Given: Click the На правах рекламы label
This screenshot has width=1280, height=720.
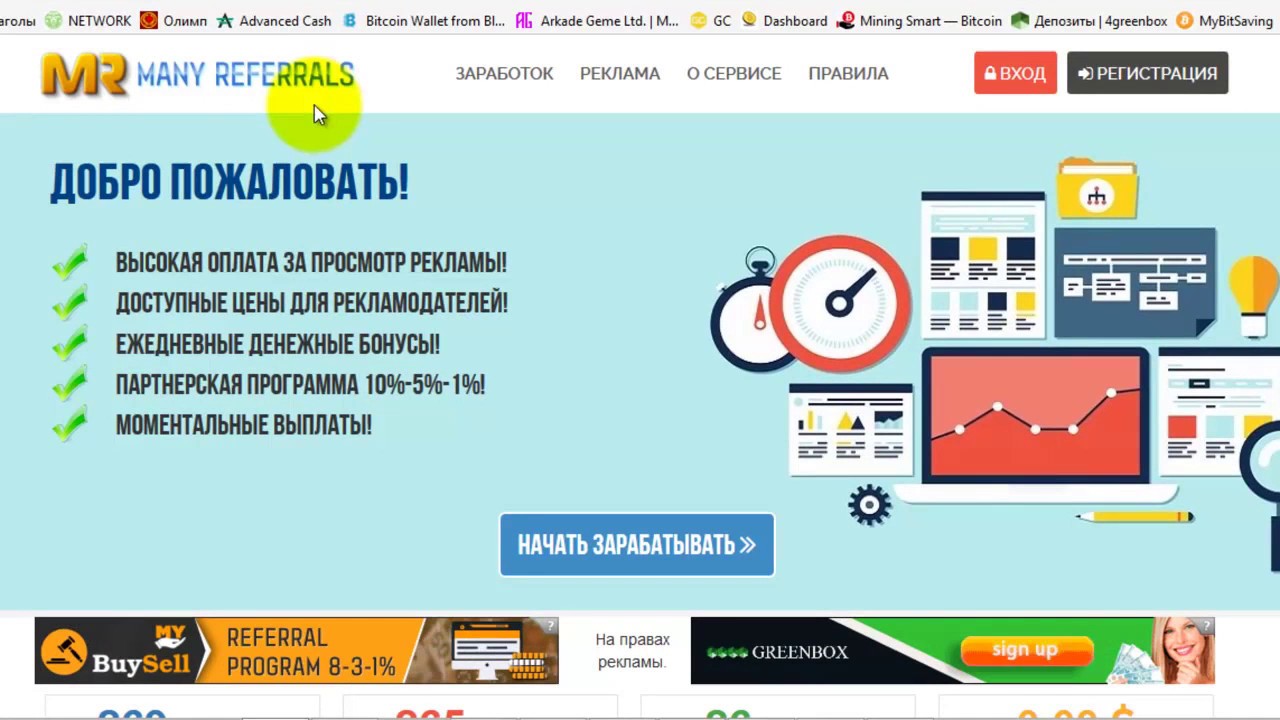Looking at the screenshot, I should click(x=632, y=651).
